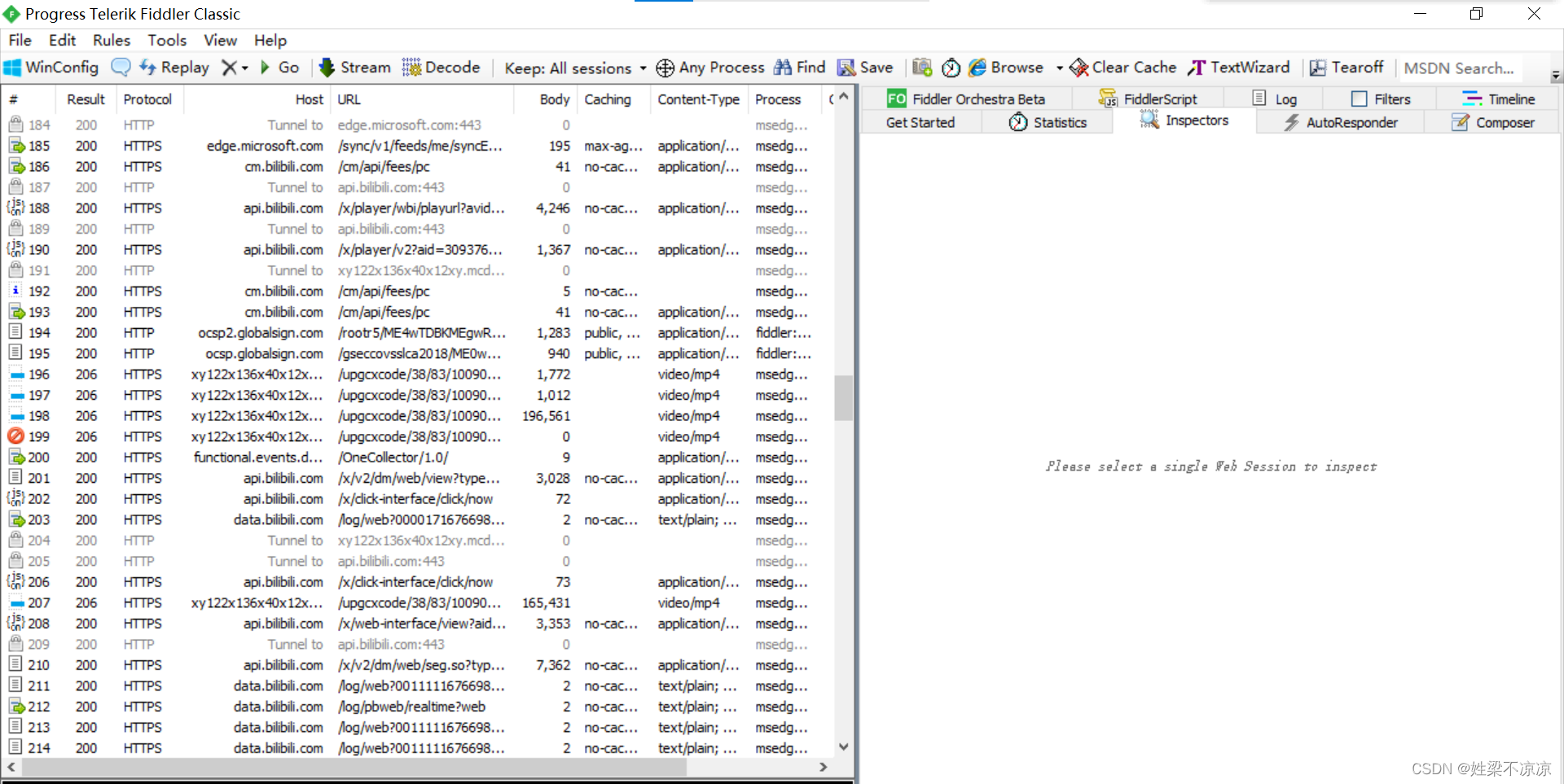Viewport: 1564px width, 784px height.
Task: Select session 199 with blocked icon
Action: pyautogui.click(x=15, y=436)
